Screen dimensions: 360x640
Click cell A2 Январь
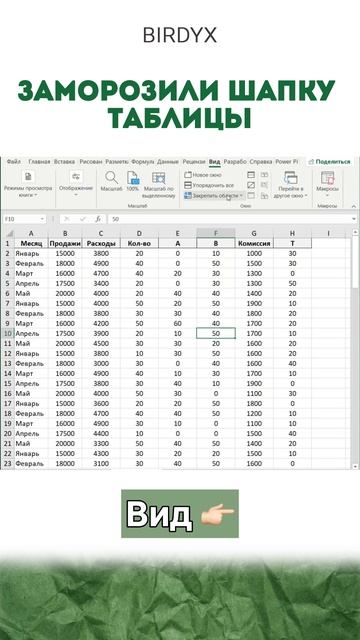point(31,253)
